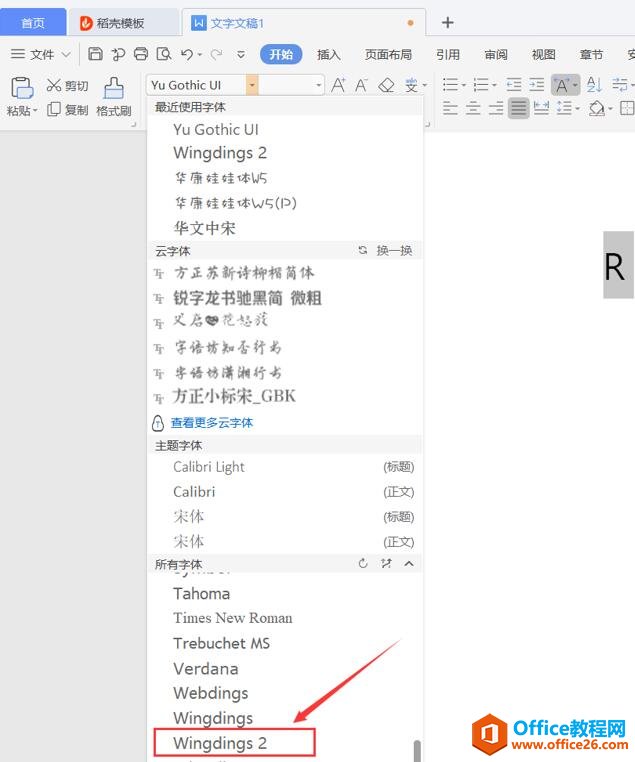Screen dimensions: 635x762
Task: Click the distributed alignment icon
Action: coord(541,108)
